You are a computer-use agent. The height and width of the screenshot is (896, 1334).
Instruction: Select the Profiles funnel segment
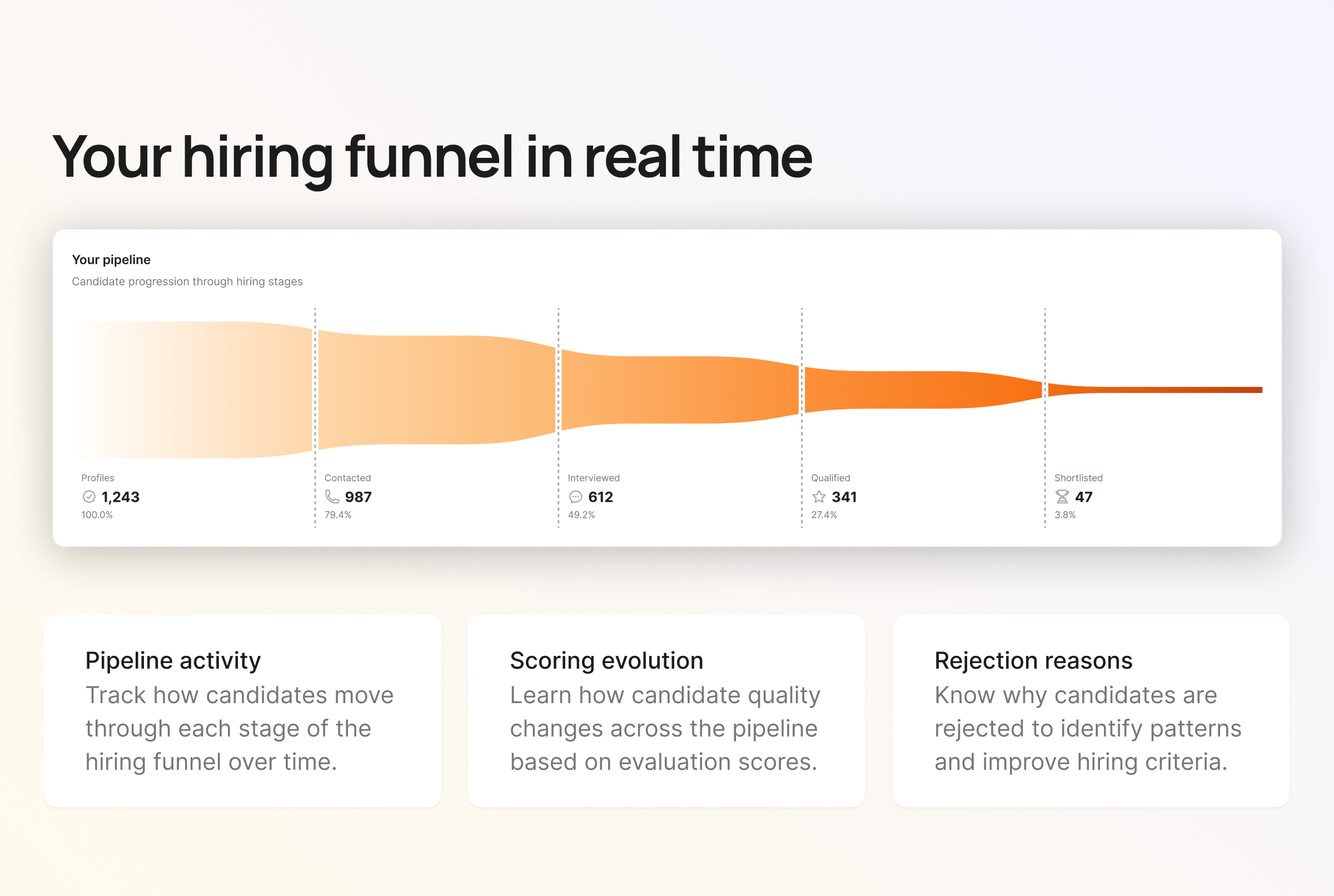tap(194, 390)
